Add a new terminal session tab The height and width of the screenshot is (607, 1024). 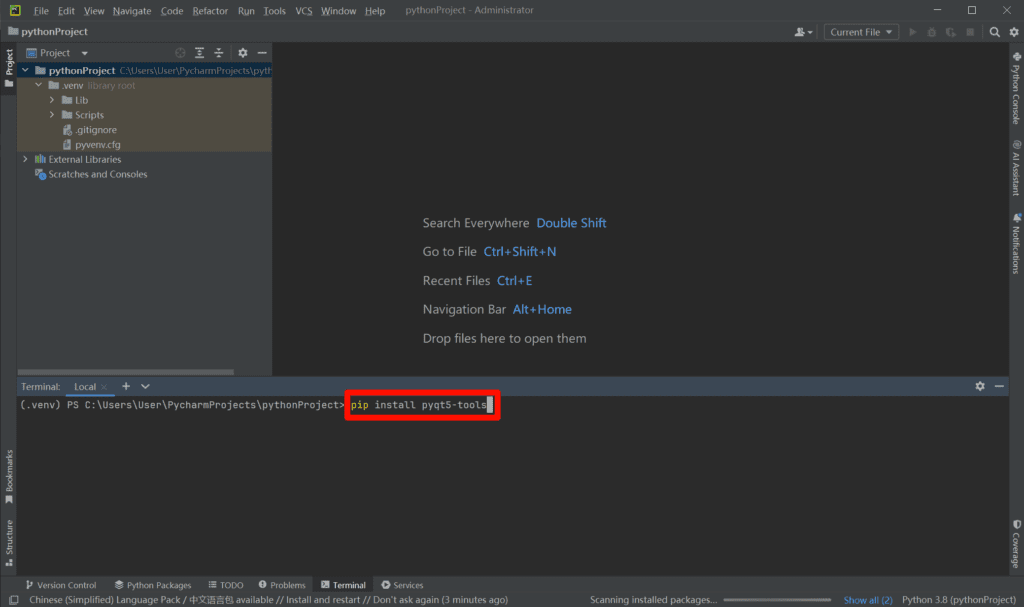126,386
